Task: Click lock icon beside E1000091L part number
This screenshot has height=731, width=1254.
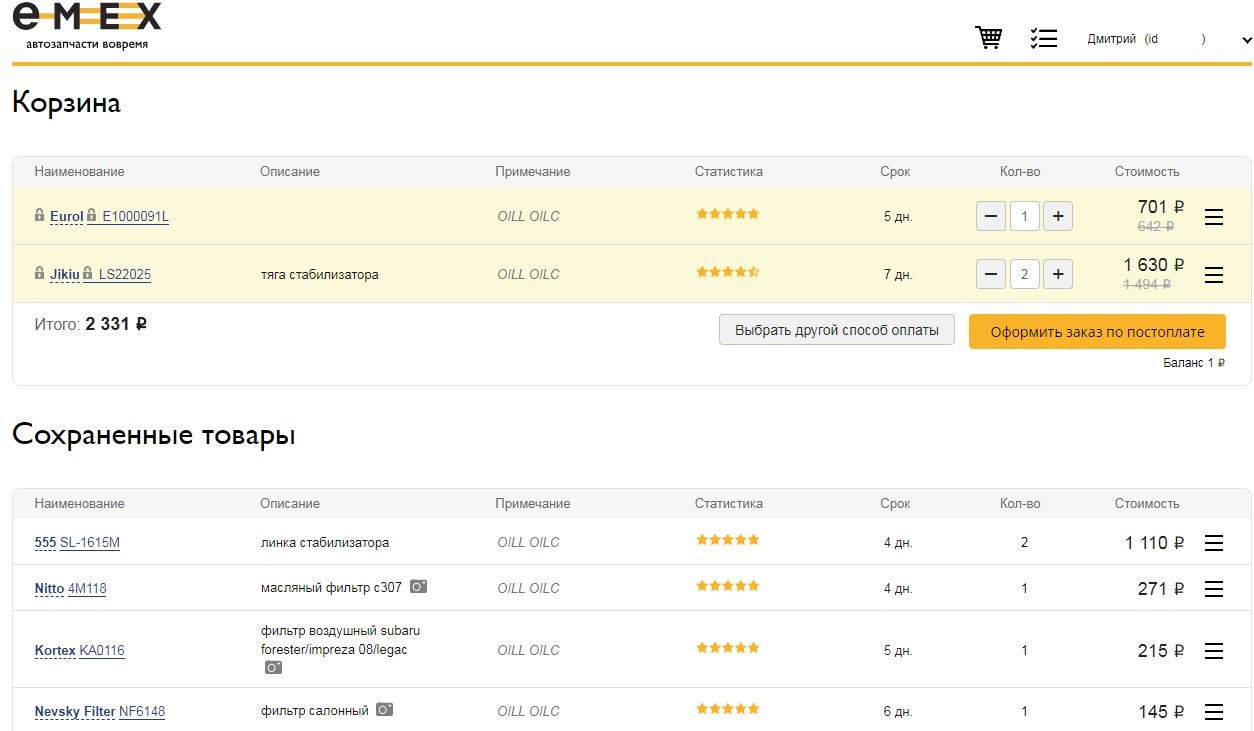Action: [x=92, y=215]
